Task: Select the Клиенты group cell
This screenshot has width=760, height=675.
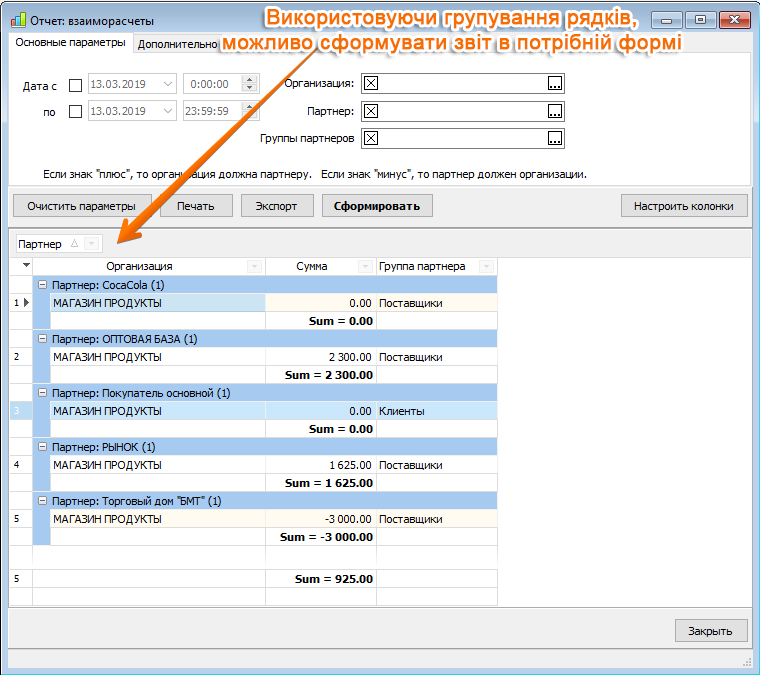Action: 437,411
